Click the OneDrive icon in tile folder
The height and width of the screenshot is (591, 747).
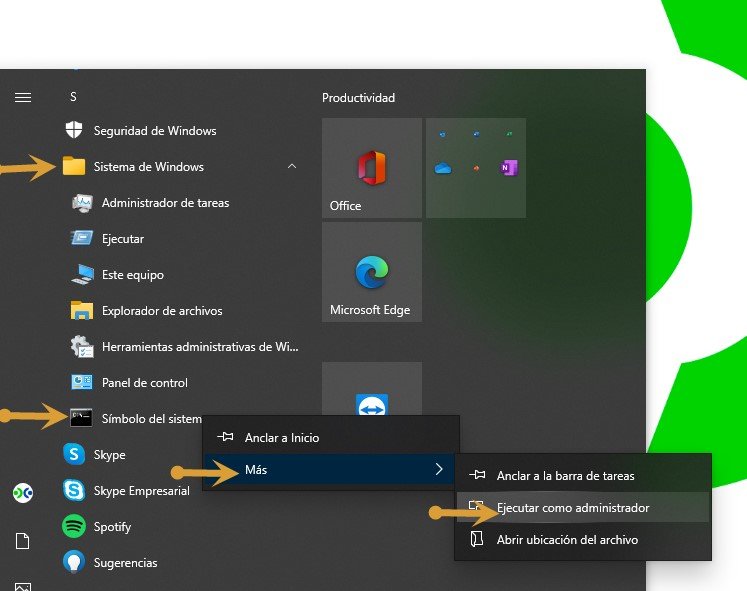click(443, 168)
